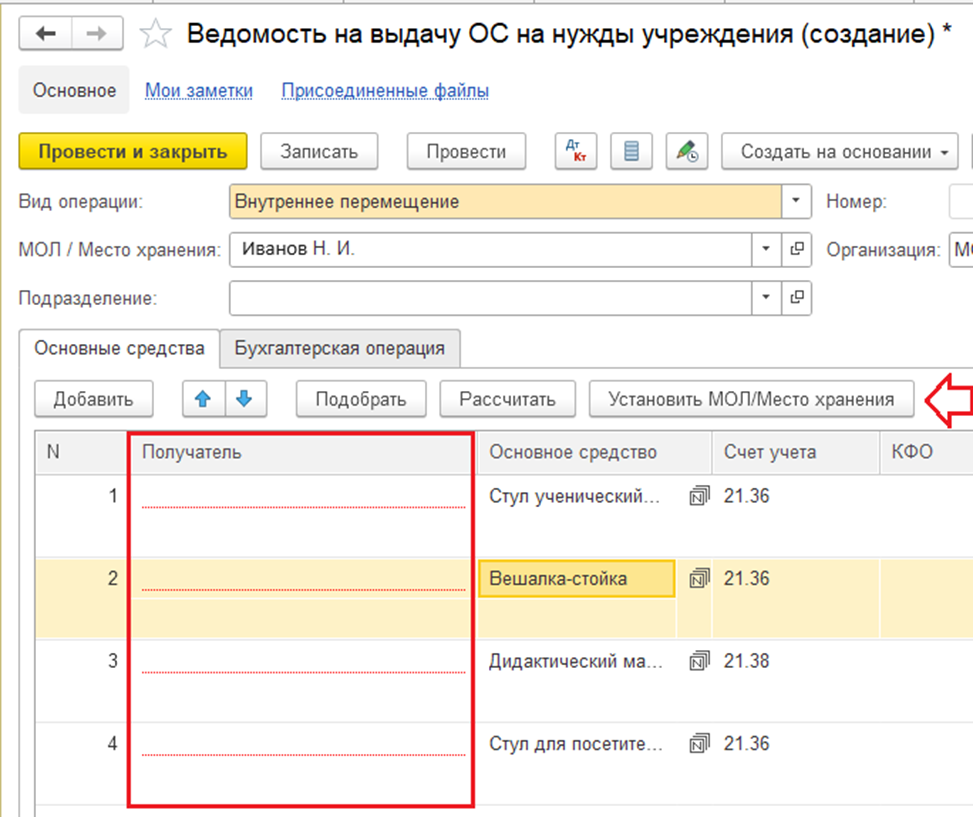Screen dimensions: 973x817
Task: Click inventory icon beside Вешалка-стойка
Action: point(699,578)
